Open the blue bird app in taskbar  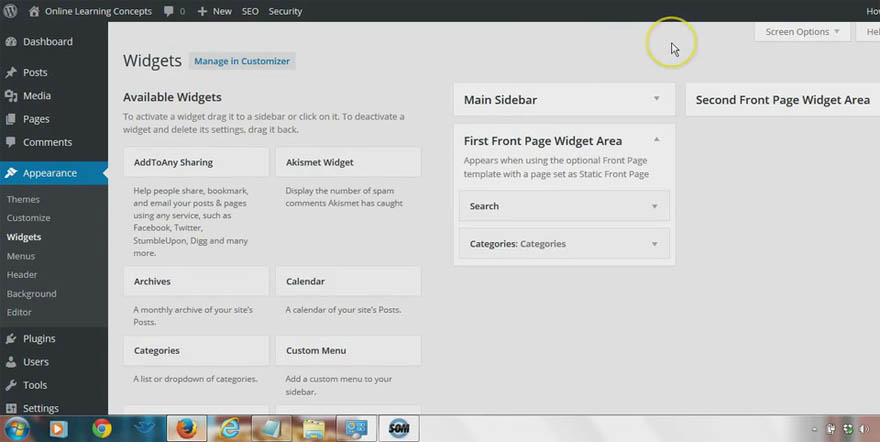pyautogui.click(x=144, y=429)
